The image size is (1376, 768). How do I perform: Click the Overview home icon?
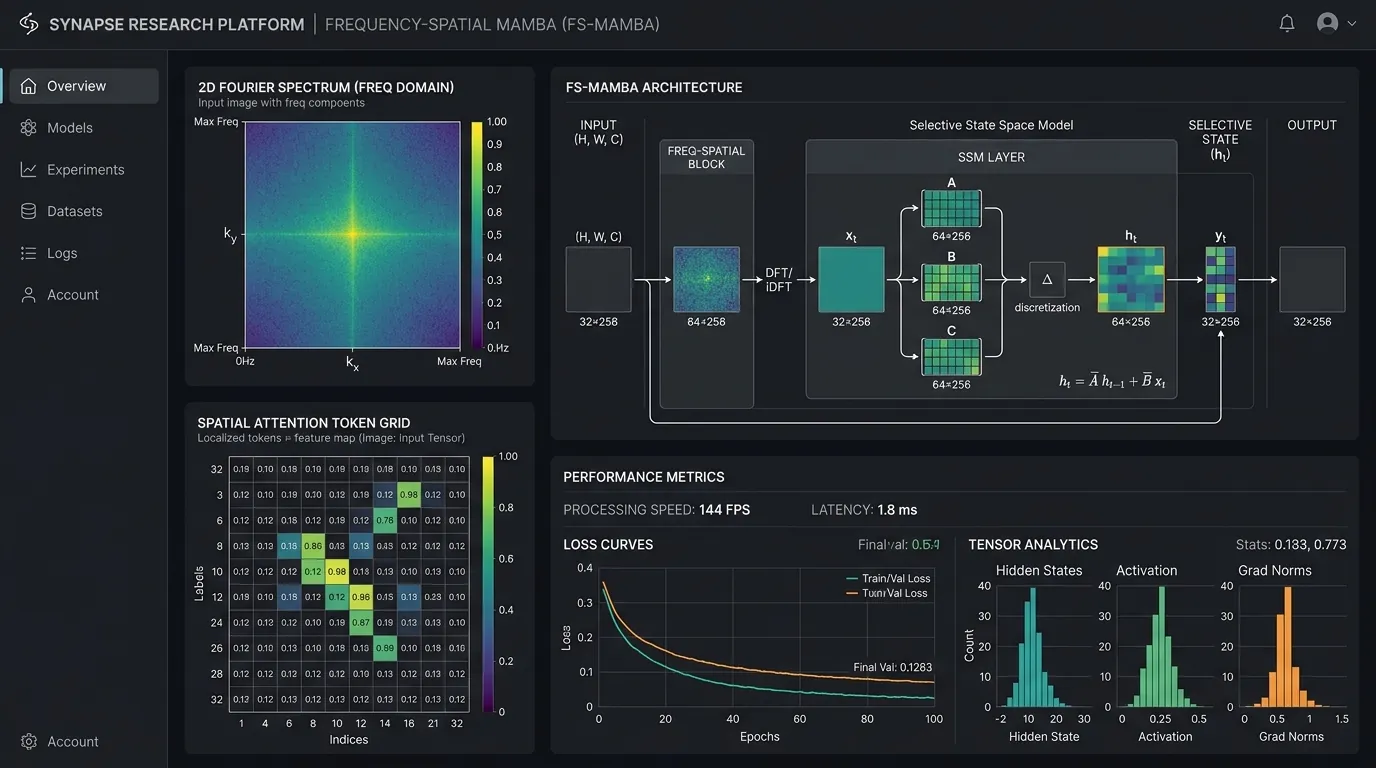point(28,86)
